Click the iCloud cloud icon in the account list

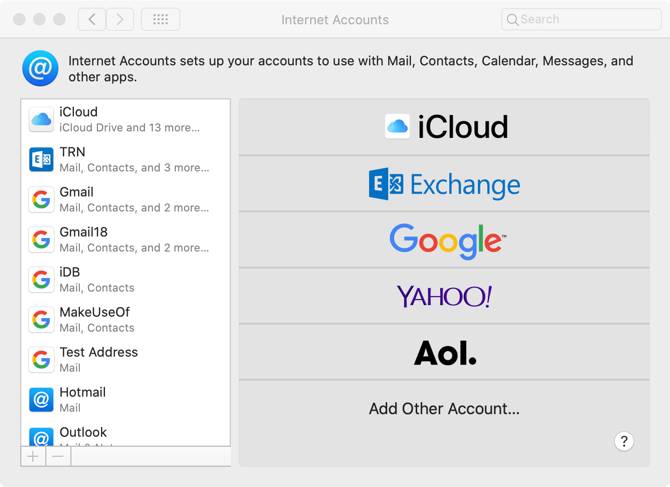click(x=41, y=120)
